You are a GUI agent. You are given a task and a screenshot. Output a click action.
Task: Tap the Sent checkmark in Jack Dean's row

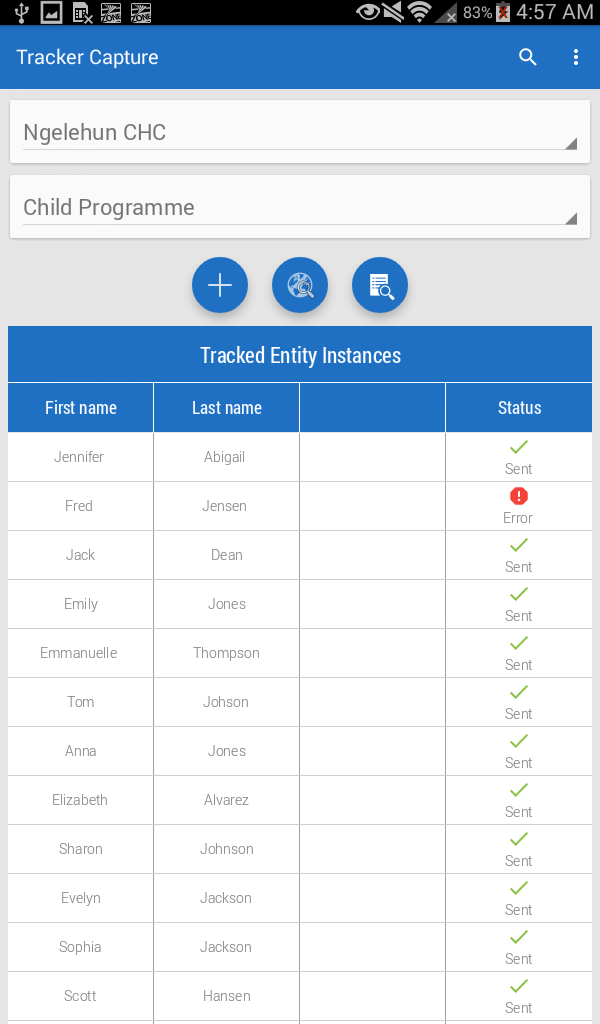(x=518, y=545)
